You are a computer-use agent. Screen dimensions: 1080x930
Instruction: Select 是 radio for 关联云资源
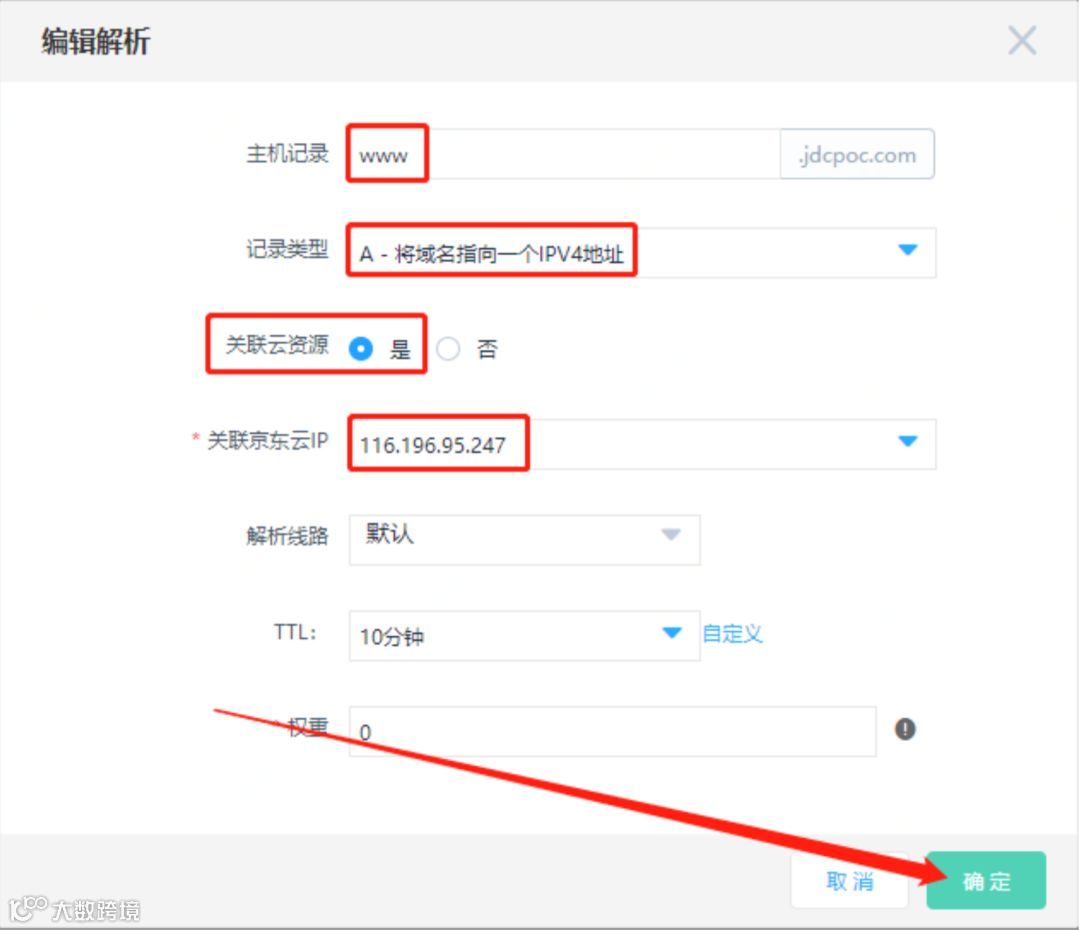click(x=361, y=349)
